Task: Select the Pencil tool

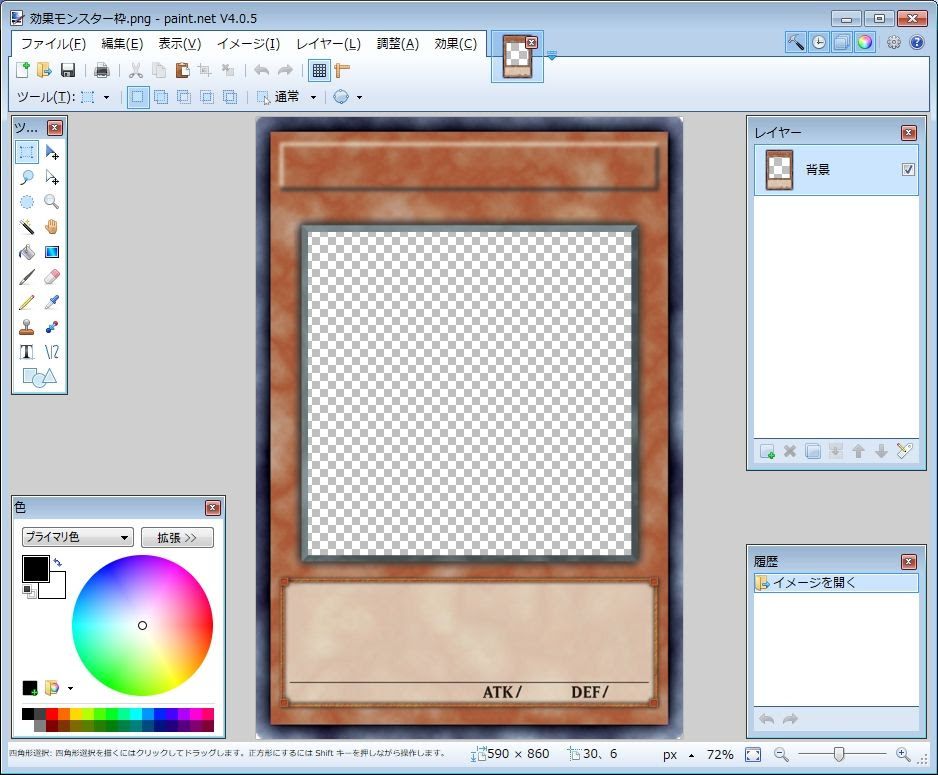Action: [x=26, y=303]
